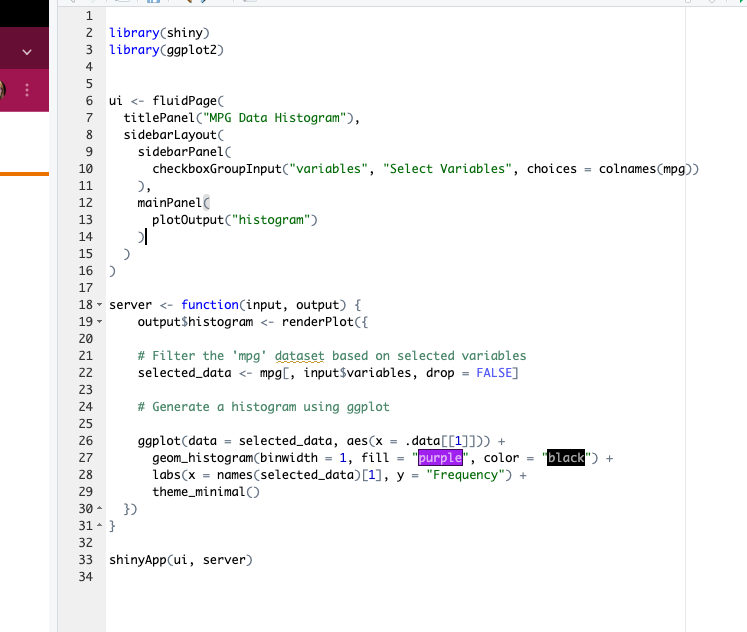Click the titlePanel function name

click(159, 118)
